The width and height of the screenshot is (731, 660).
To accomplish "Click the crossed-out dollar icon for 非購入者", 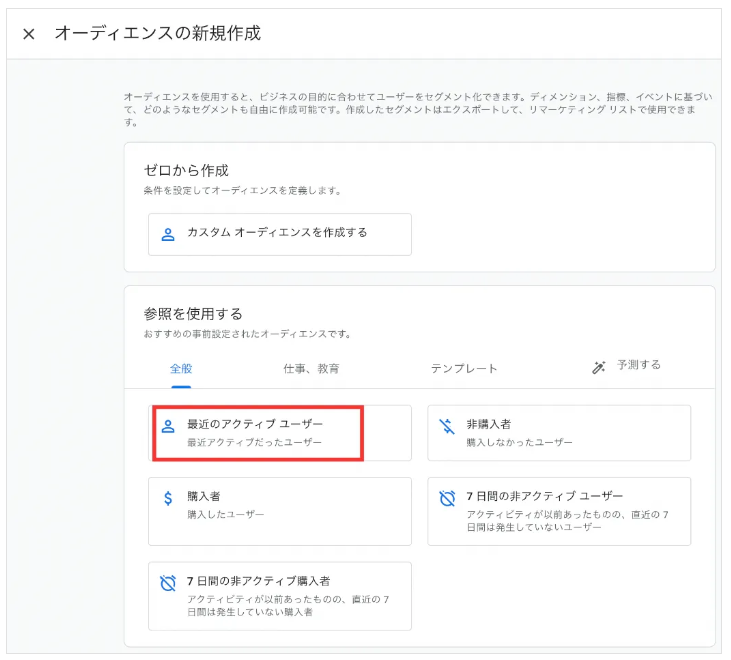I will tap(447, 426).
